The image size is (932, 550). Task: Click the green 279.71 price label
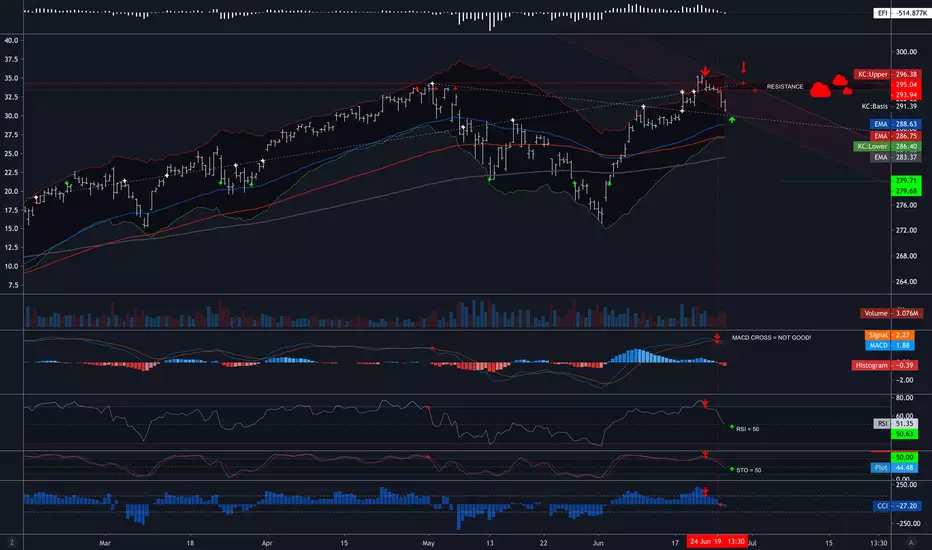pos(905,180)
